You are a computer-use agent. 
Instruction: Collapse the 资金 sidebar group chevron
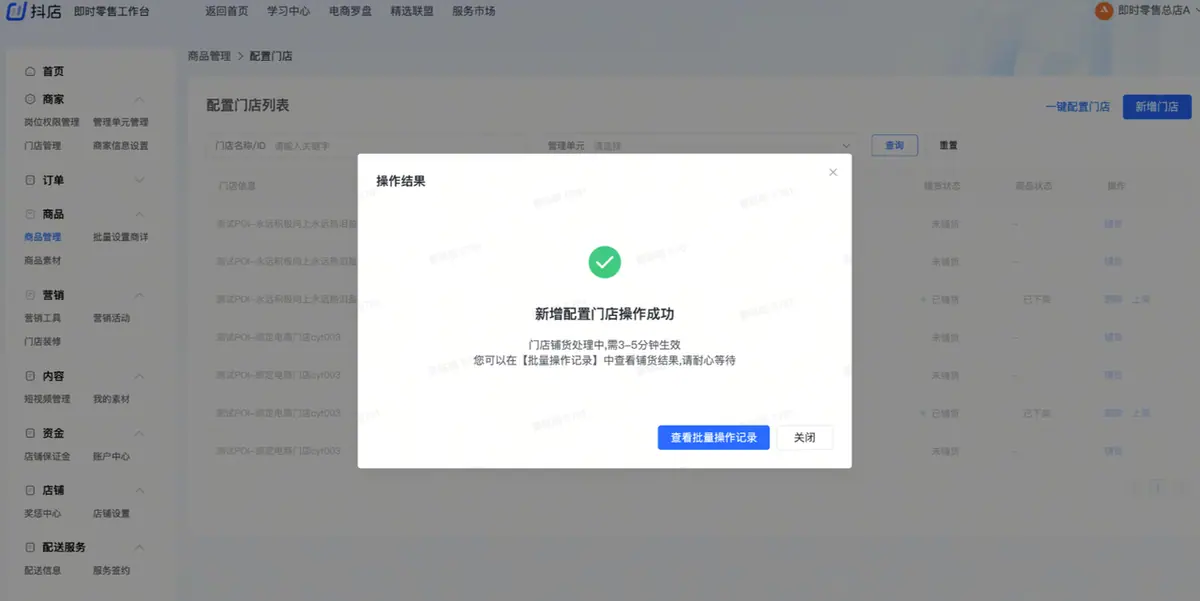coord(139,433)
